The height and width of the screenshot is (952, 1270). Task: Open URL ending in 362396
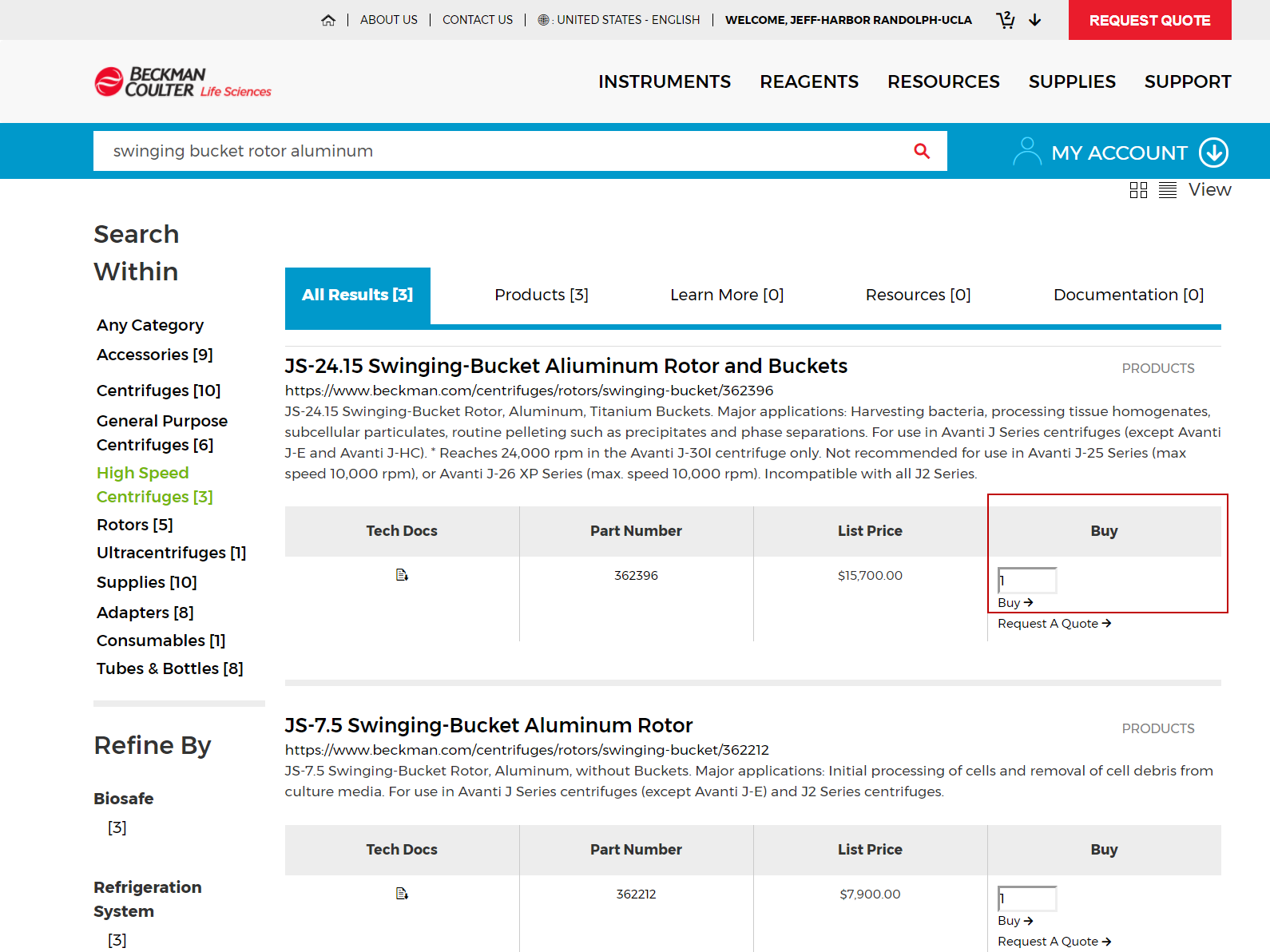point(530,391)
